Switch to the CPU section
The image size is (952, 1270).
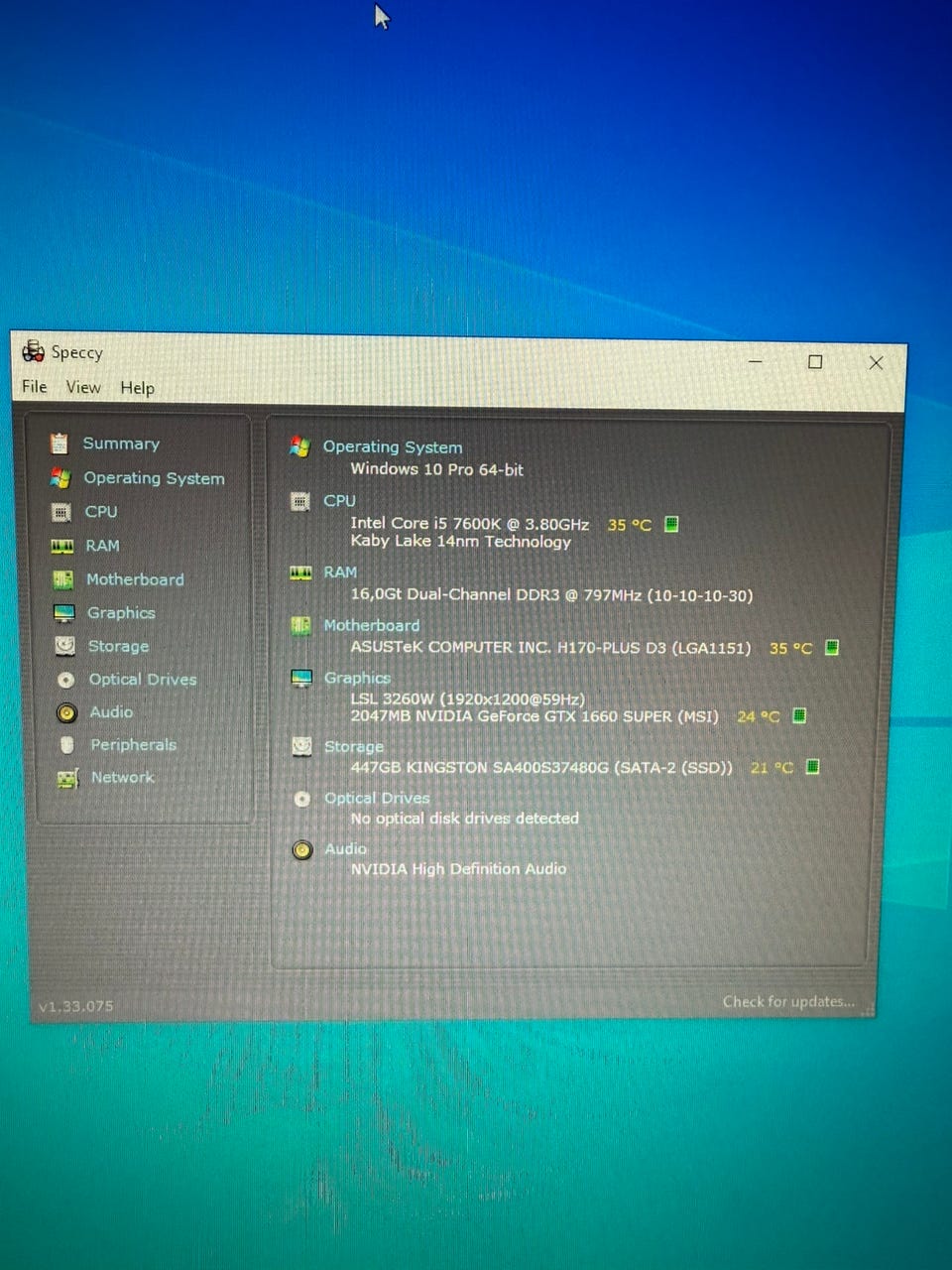click(101, 512)
